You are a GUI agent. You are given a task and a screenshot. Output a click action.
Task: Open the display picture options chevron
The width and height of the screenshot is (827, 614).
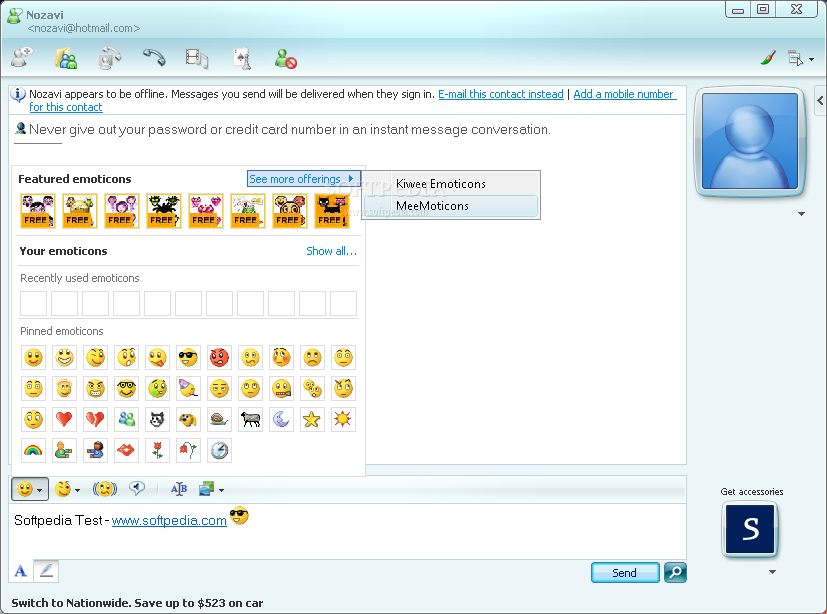tap(800, 213)
